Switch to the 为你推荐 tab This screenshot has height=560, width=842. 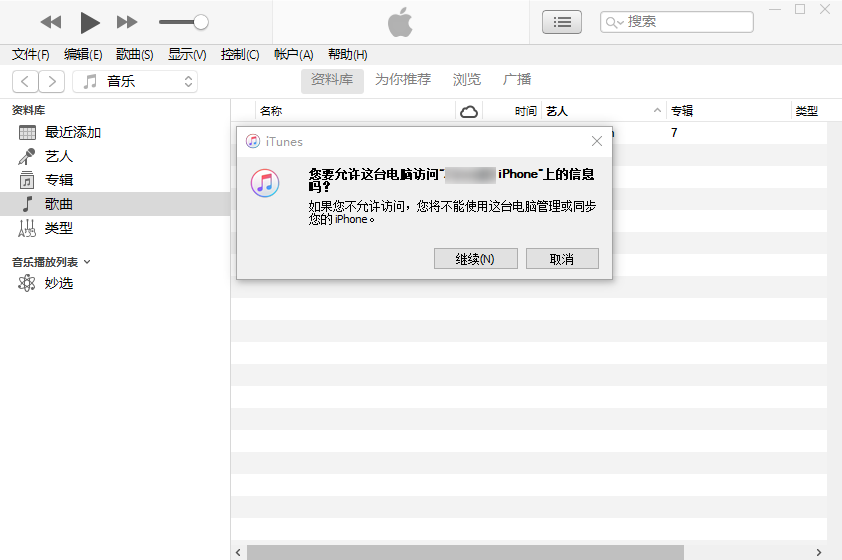403,80
